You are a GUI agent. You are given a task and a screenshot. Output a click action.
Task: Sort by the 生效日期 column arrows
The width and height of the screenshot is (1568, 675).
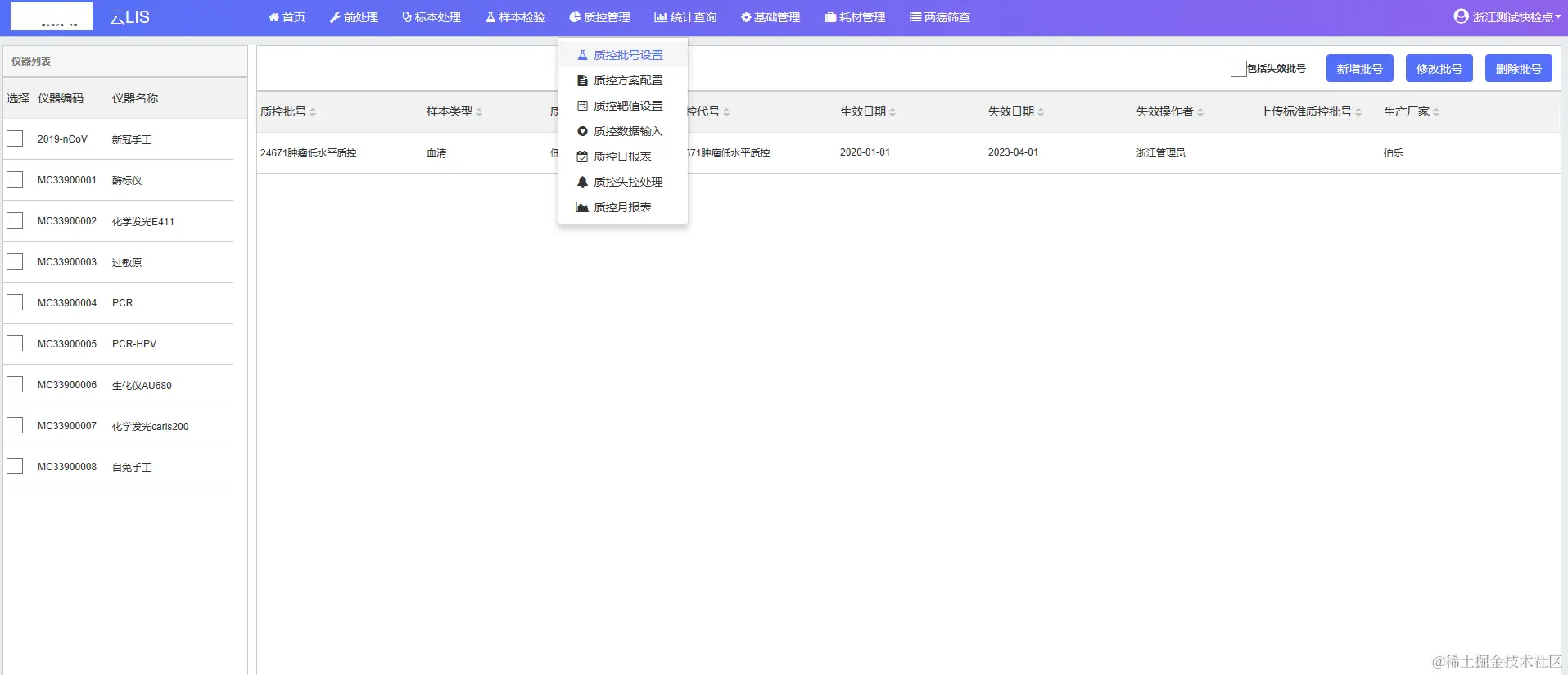click(x=892, y=112)
